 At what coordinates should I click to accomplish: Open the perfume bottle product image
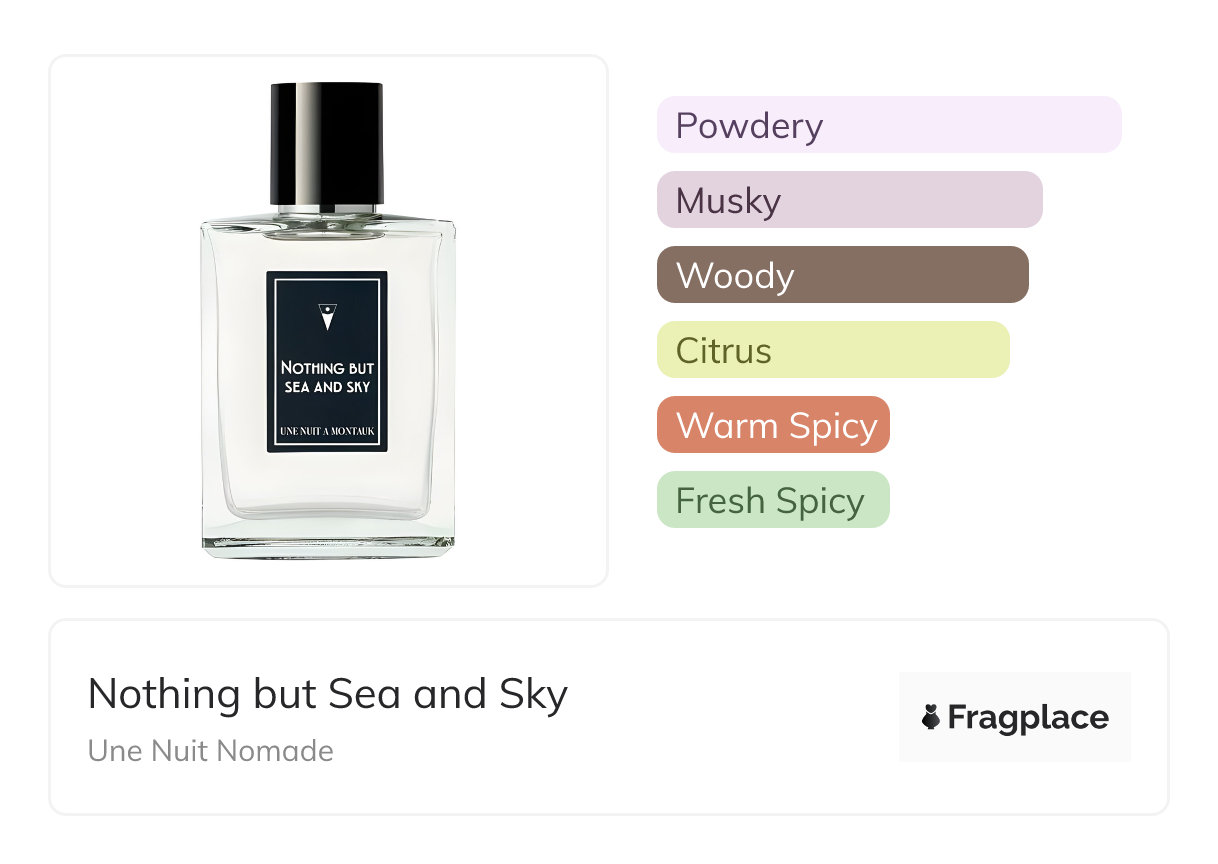[x=328, y=321]
